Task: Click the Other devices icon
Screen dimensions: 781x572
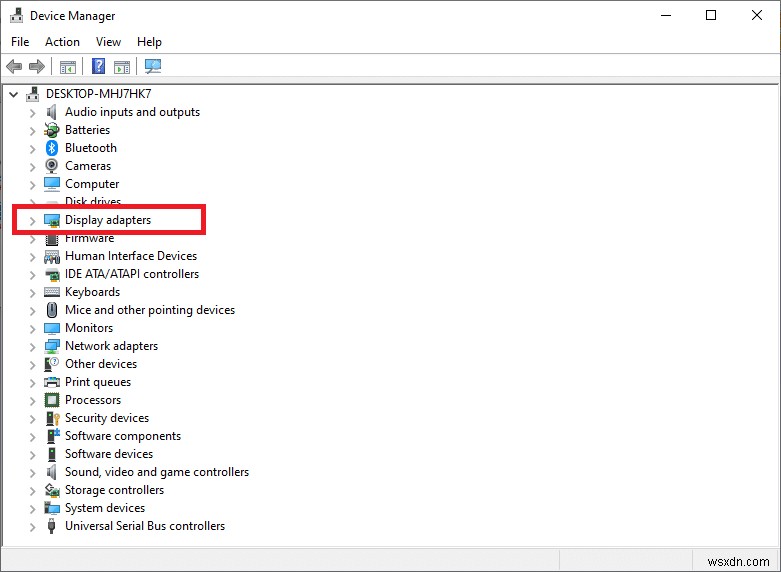Action: pos(52,364)
